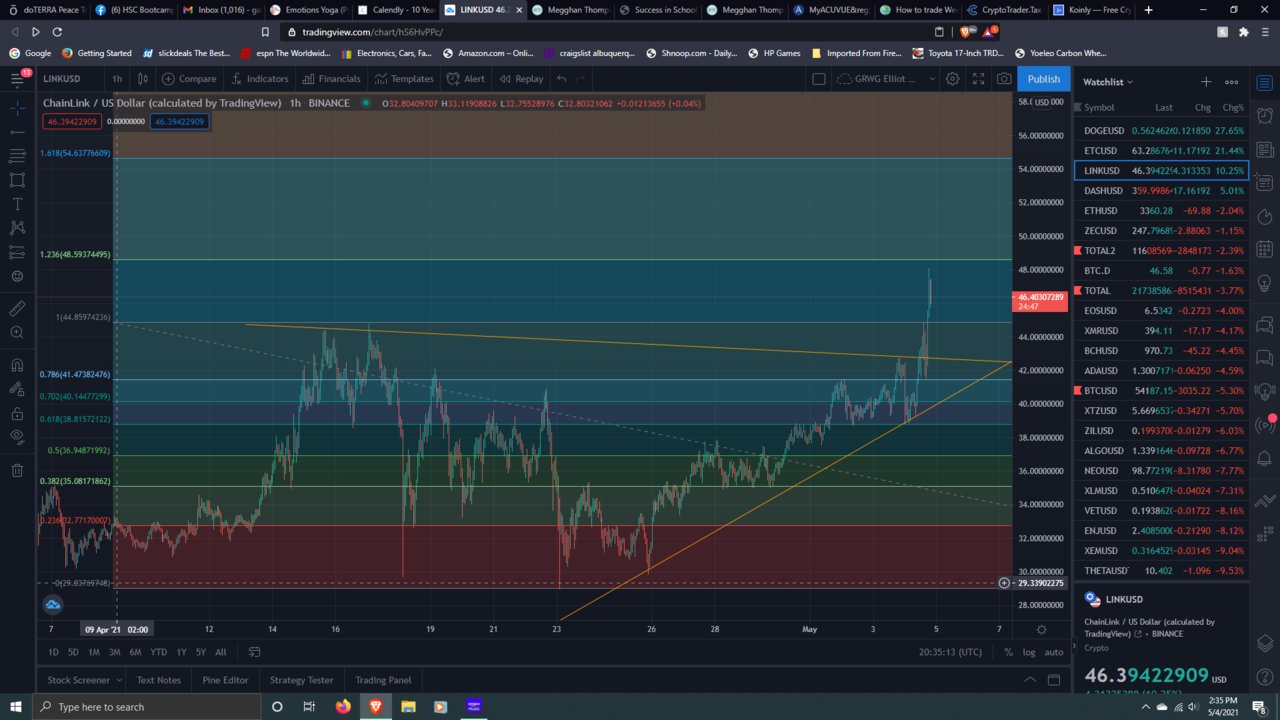This screenshot has width=1280, height=720.
Task: Open the geometric shapes tool
Action: (17, 180)
